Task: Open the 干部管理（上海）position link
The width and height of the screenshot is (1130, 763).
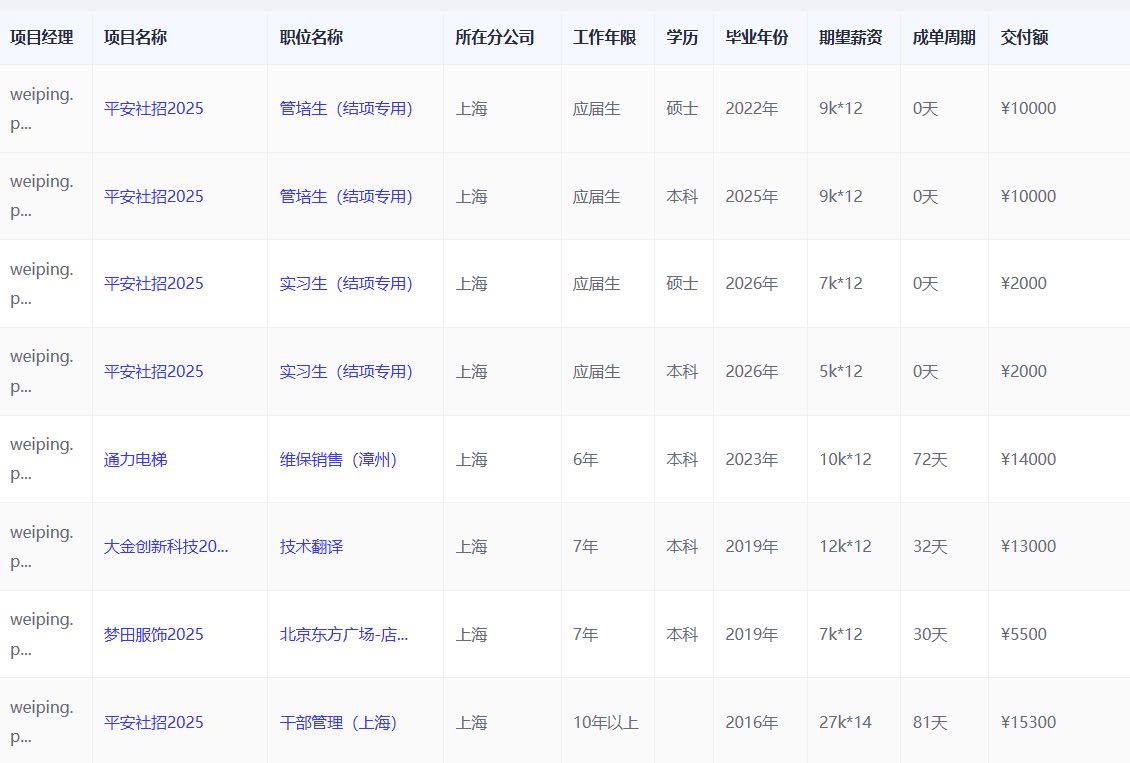Action: (x=338, y=722)
